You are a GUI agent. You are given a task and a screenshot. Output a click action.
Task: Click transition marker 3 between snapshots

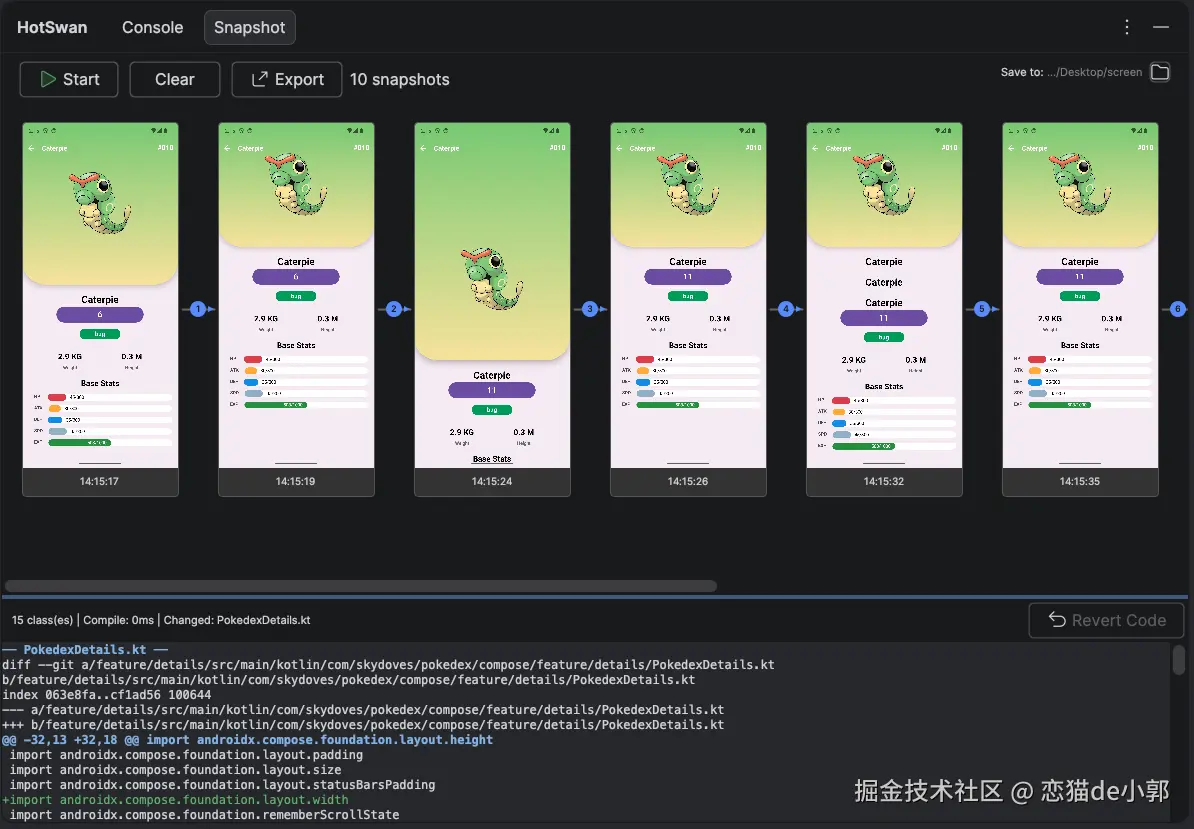(x=590, y=309)
